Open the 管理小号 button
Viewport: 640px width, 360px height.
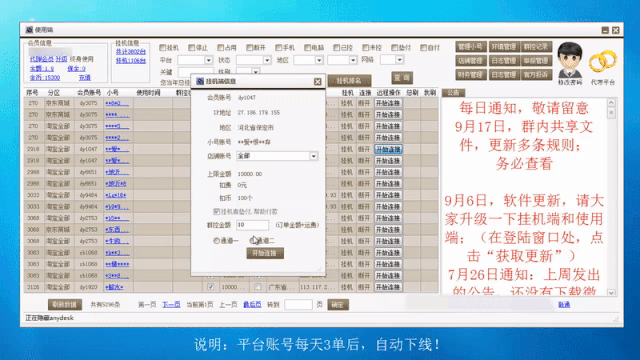click(471, 47)
